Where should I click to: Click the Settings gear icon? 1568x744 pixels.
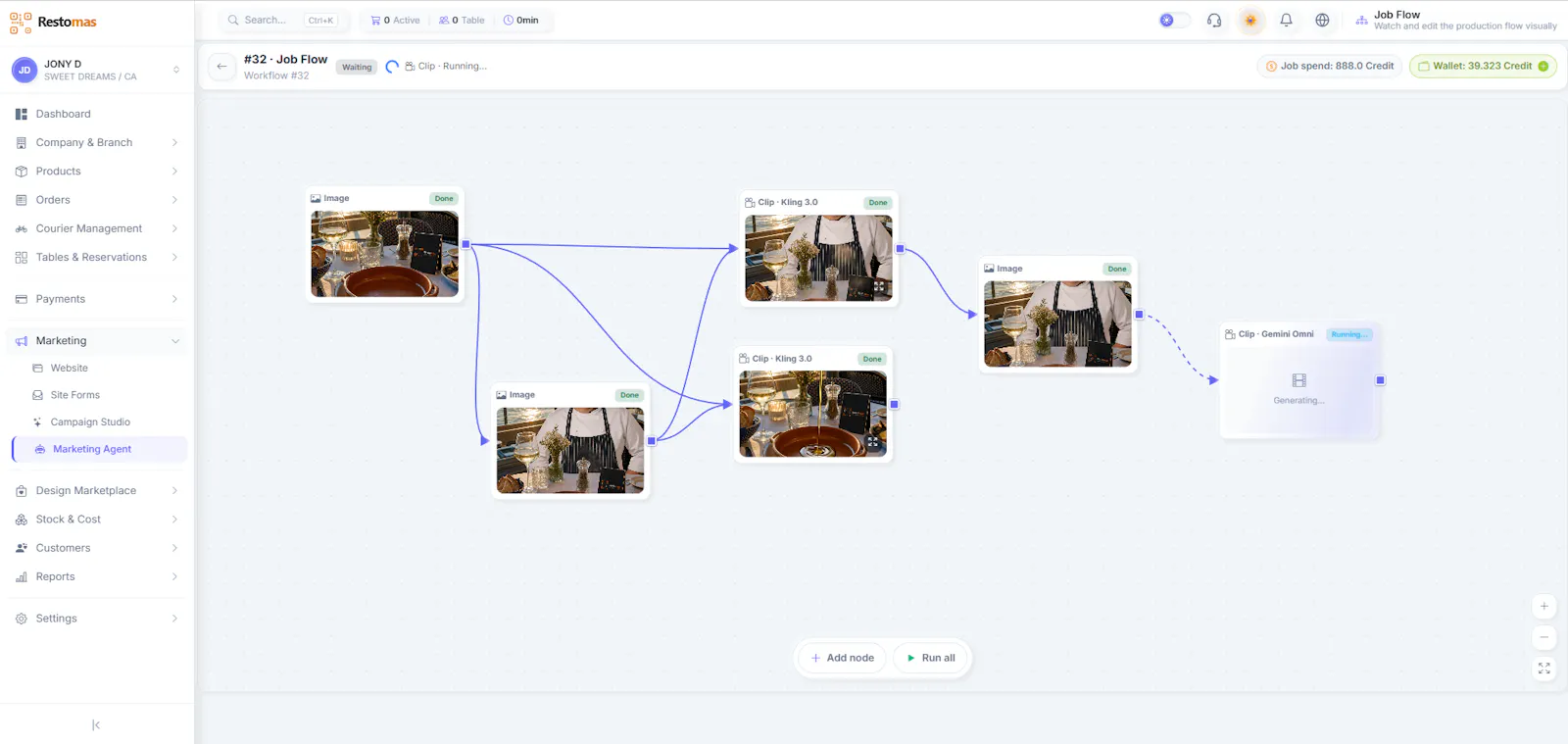pyautogui.click(x=22, y=619)
